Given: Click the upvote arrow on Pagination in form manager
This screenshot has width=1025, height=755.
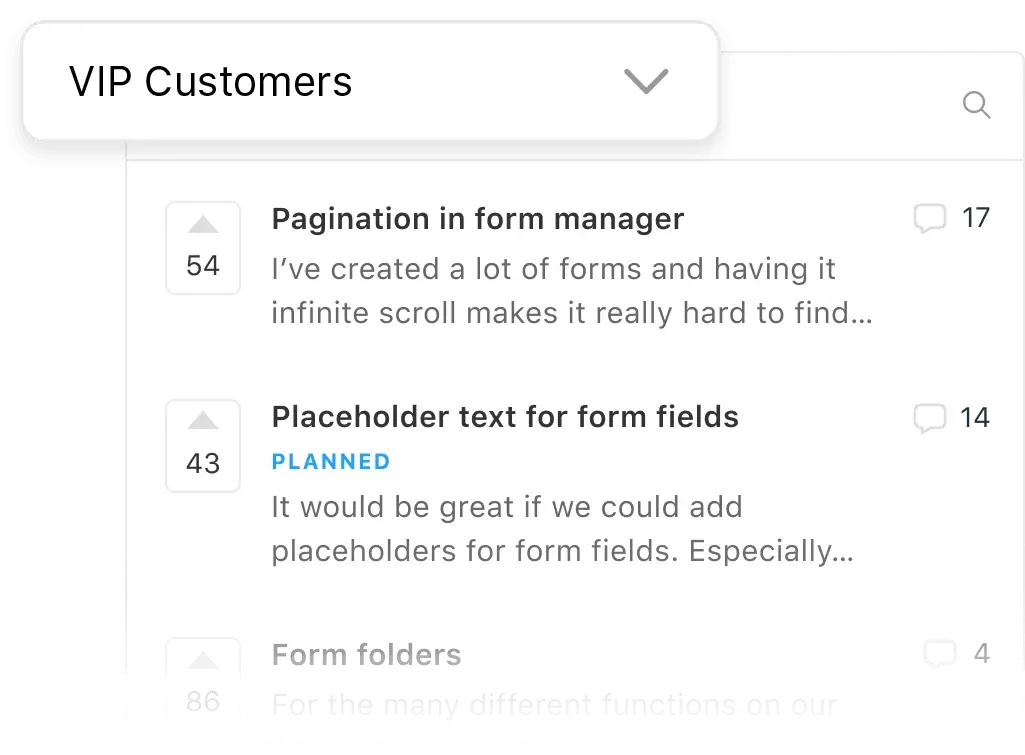Looking at the screenshot, I should [203, 225].
